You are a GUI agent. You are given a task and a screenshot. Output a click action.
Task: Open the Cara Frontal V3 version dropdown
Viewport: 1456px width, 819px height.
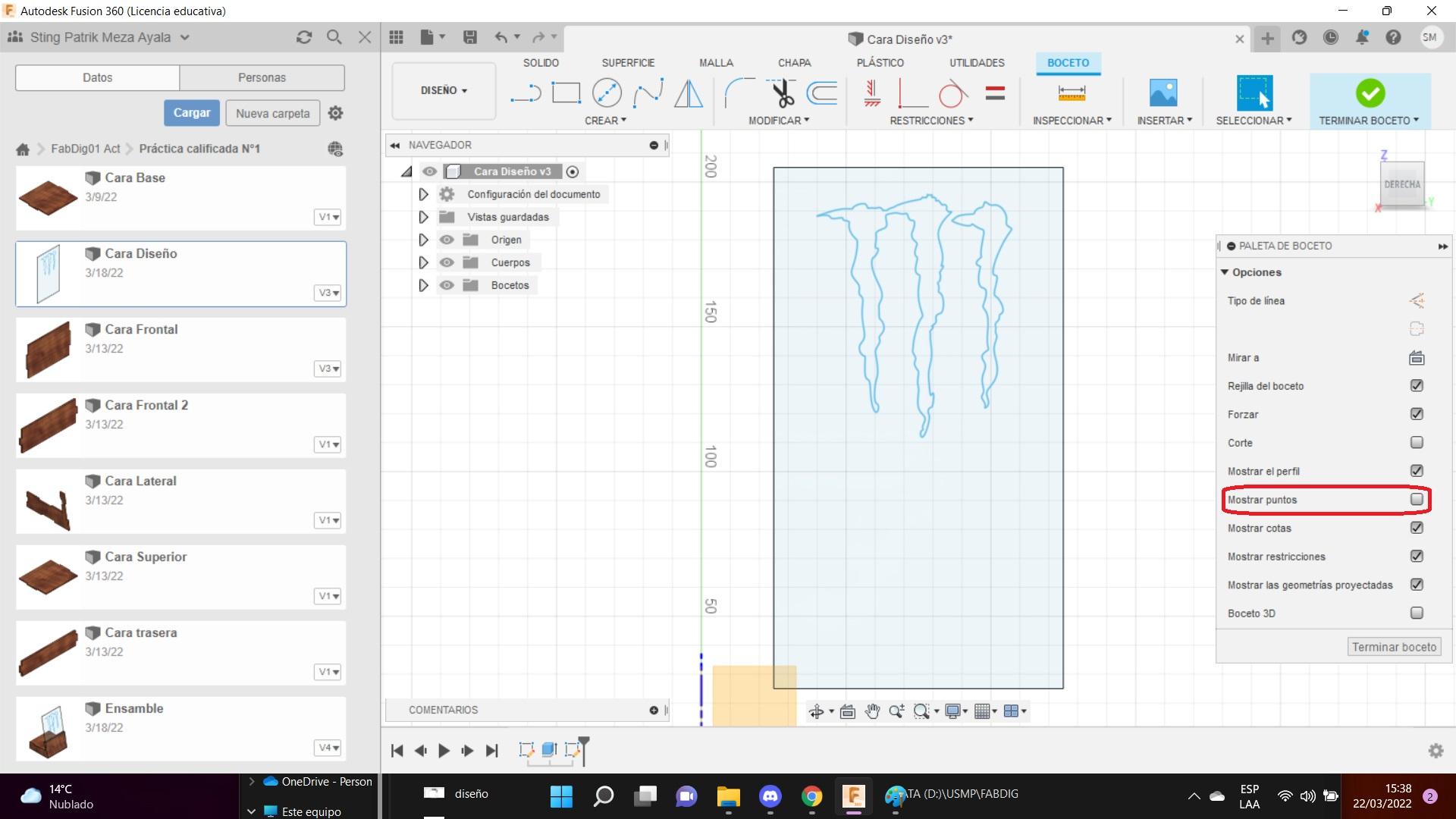pyautogui.click(x=328, y=369)
